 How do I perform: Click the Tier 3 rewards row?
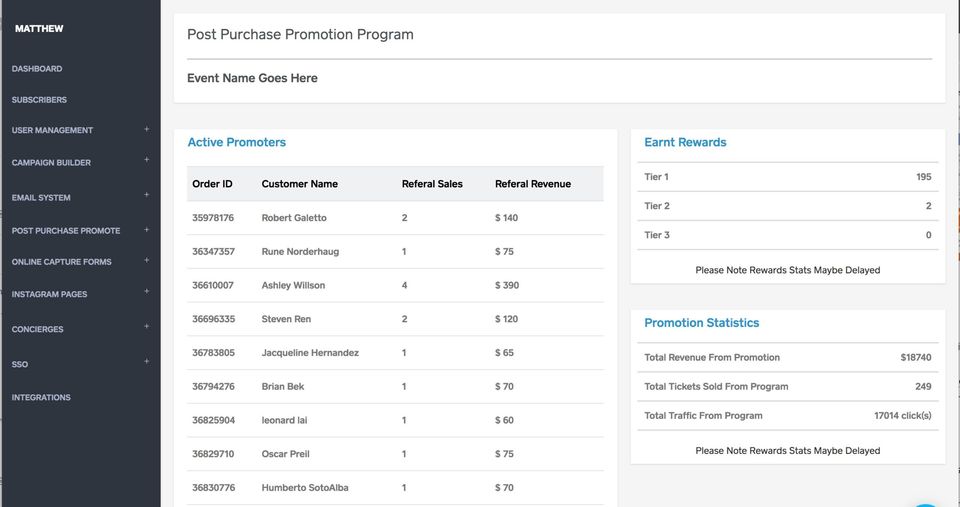[787, 235]
